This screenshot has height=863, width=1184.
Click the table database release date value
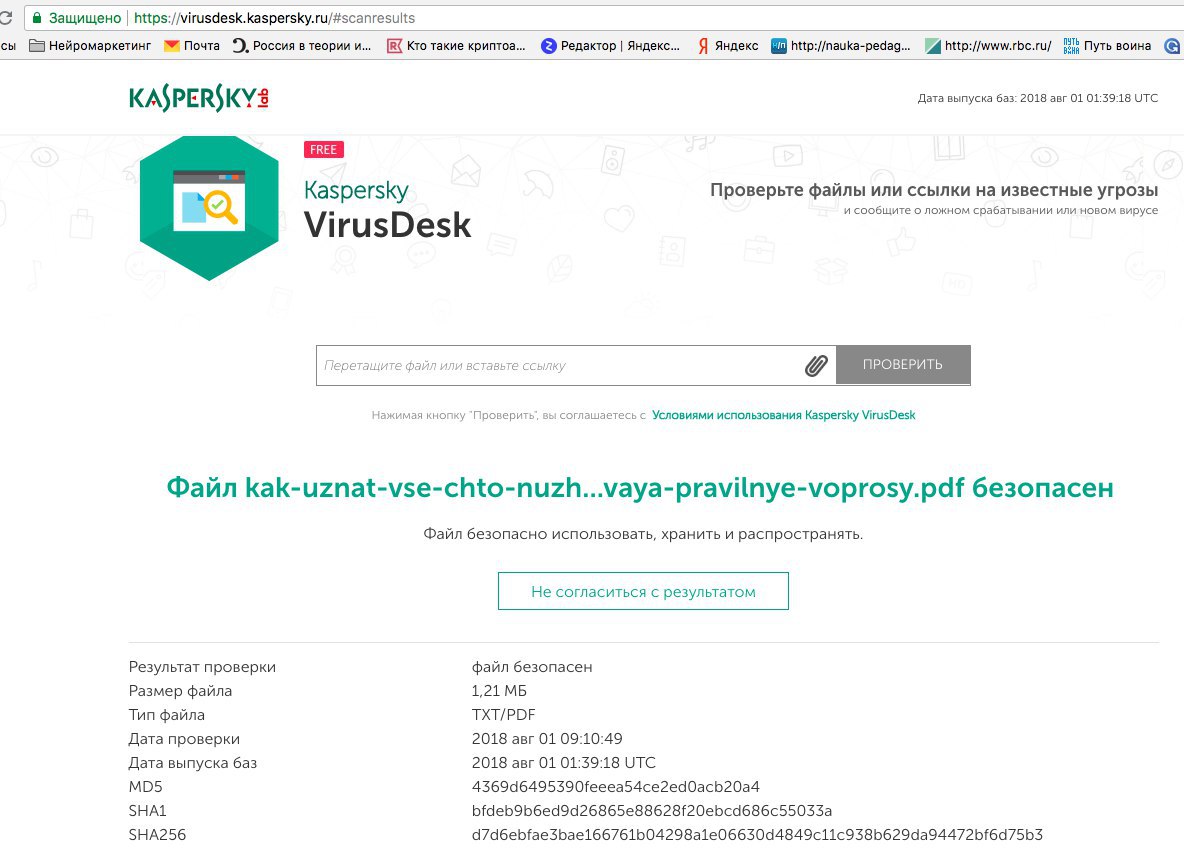click(x=564, y=763)
